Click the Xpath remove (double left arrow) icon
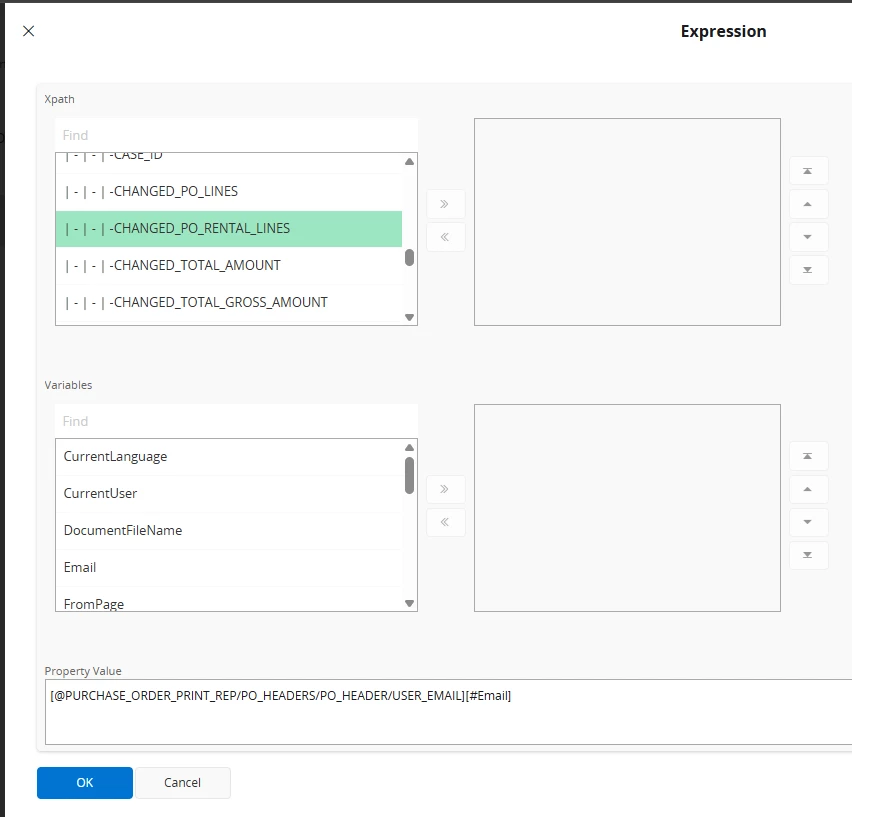The width and height of the screenshot is (873, 817). 445,237
